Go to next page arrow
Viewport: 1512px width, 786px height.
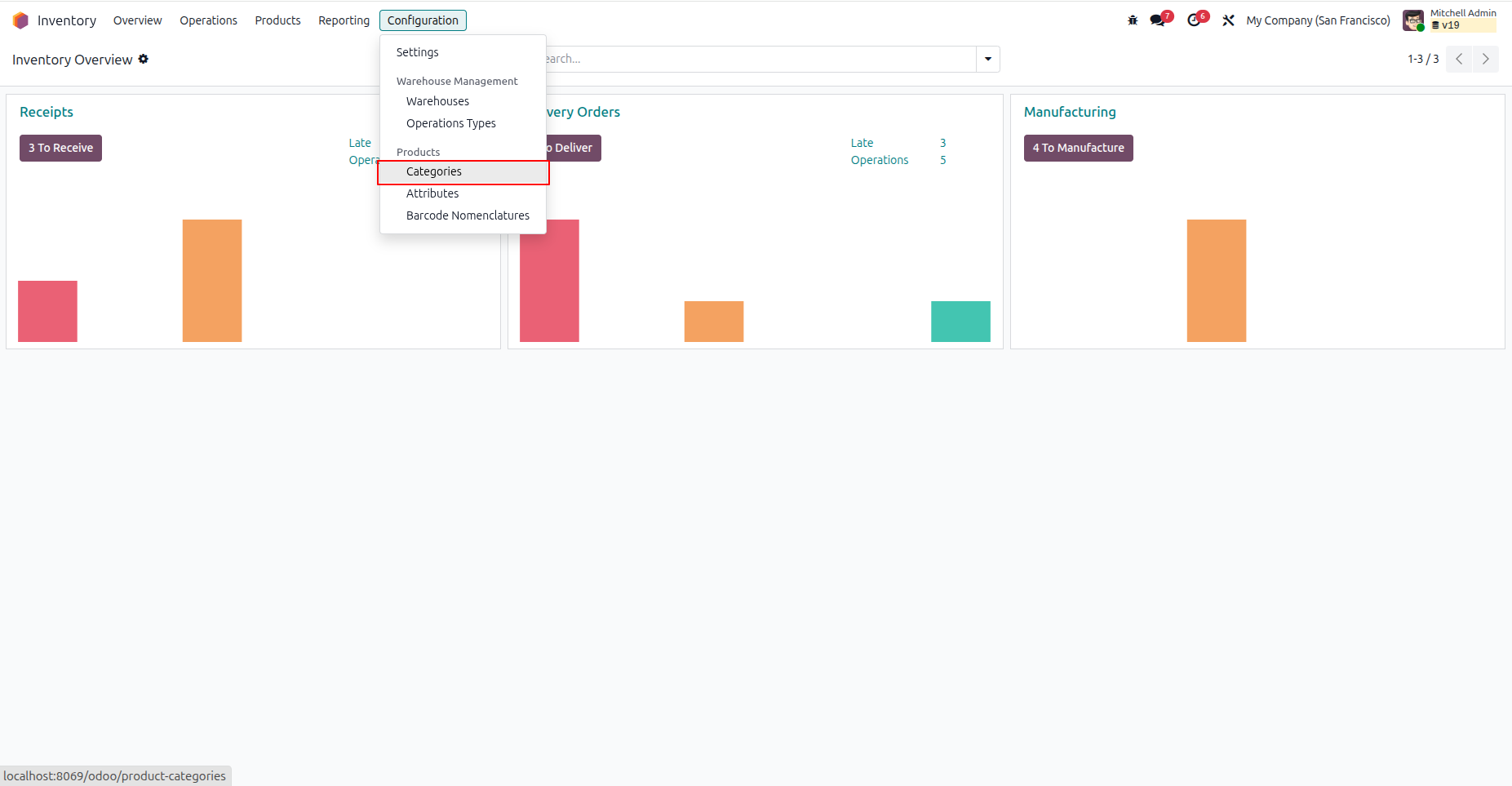(1486, 59)
